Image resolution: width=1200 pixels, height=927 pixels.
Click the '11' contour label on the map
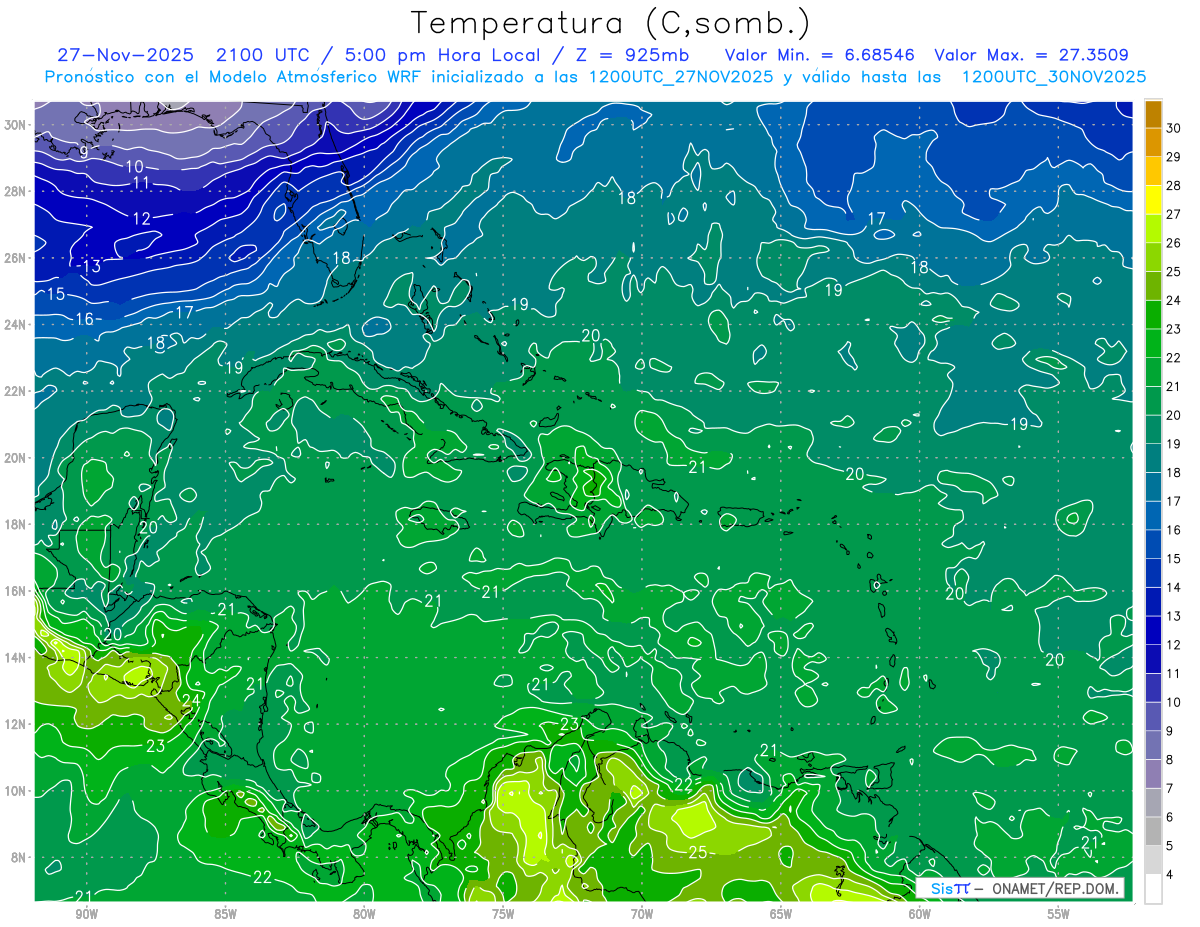141,183
